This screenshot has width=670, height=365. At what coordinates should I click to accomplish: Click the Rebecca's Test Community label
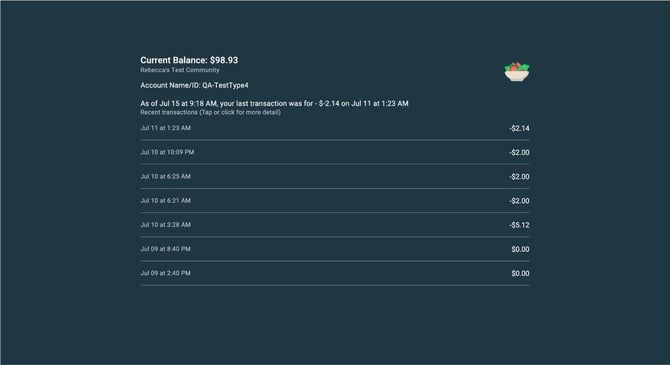pos(180,70)
